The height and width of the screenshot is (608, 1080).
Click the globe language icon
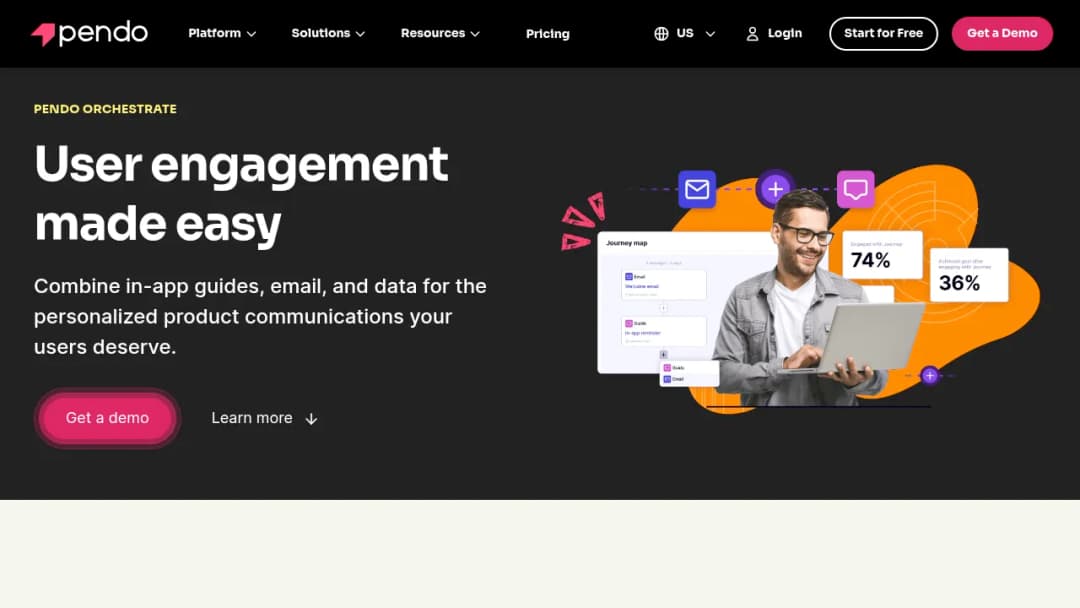[x=661, y=34]
